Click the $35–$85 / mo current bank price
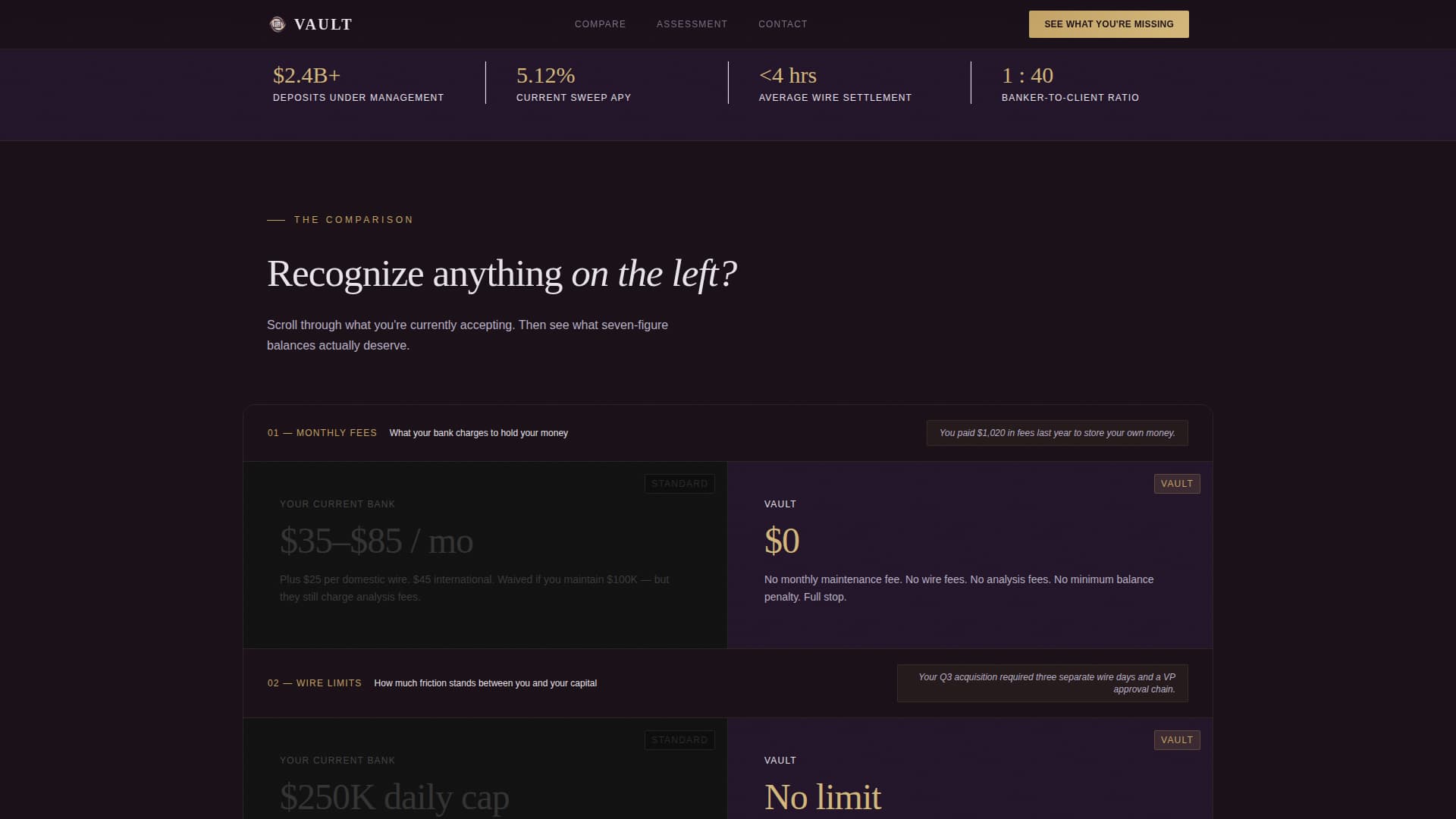The image size is (1456, 819). pyautogui.click(x=376, y=541)
